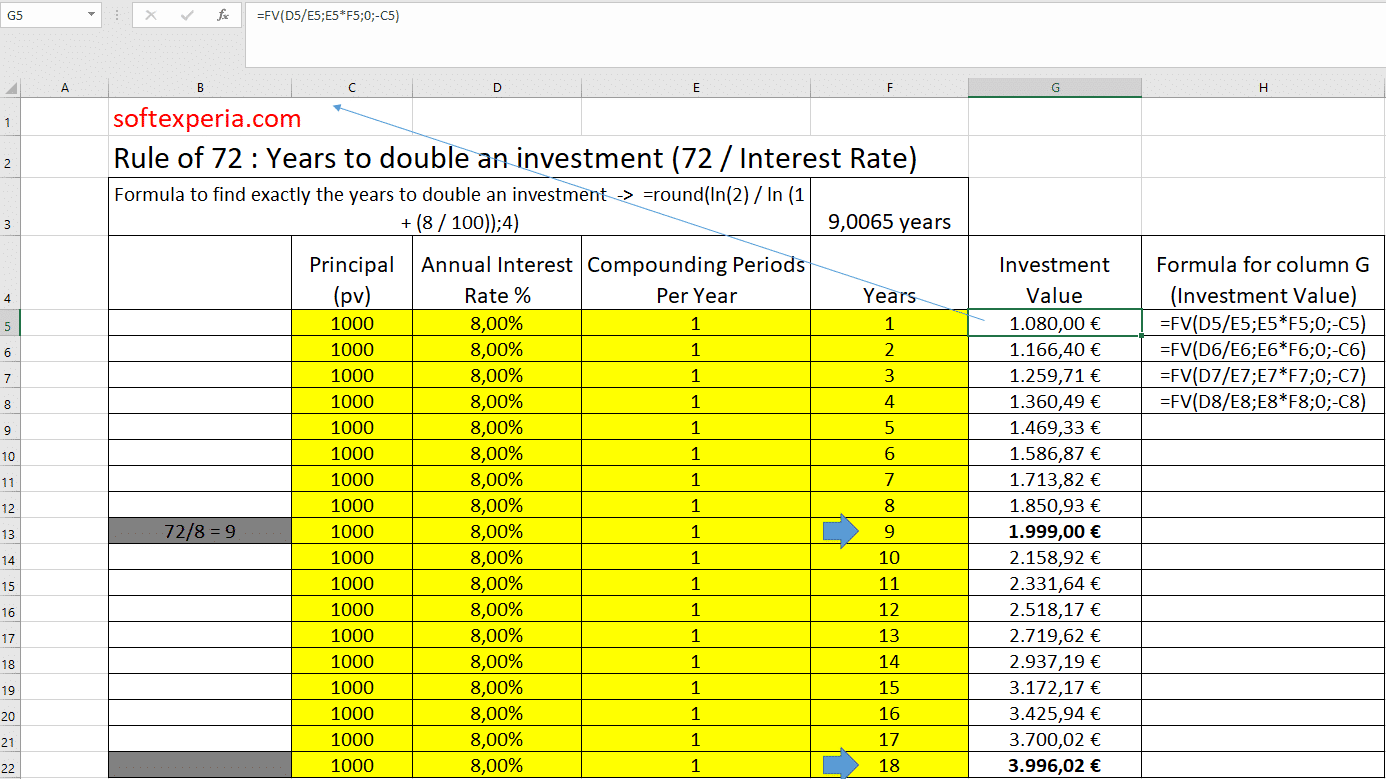The height and width of the screenshot is (779, 1386).
Task: Click the blue arrow next to year 9
Action: [841, 532]
